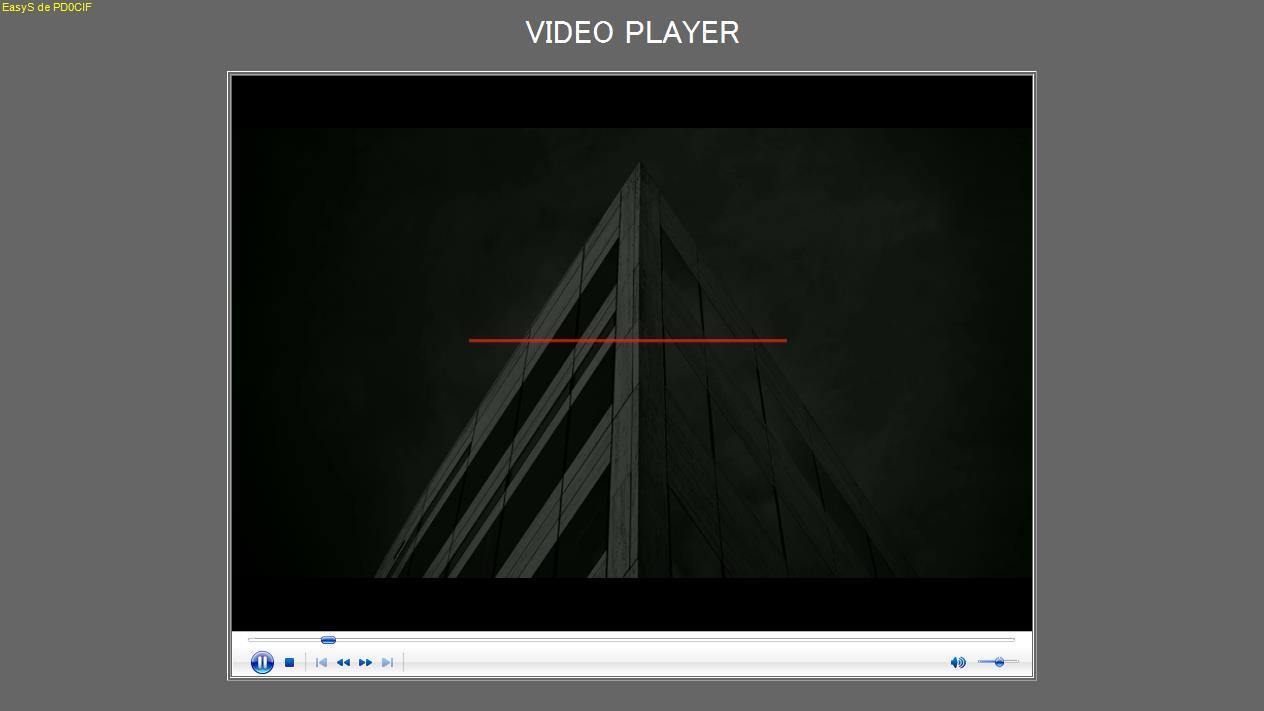The width and height of the screenshot is (1264, 711).
Task: Click the VIDEO PLAYER title
Action: tap(632, 32)
